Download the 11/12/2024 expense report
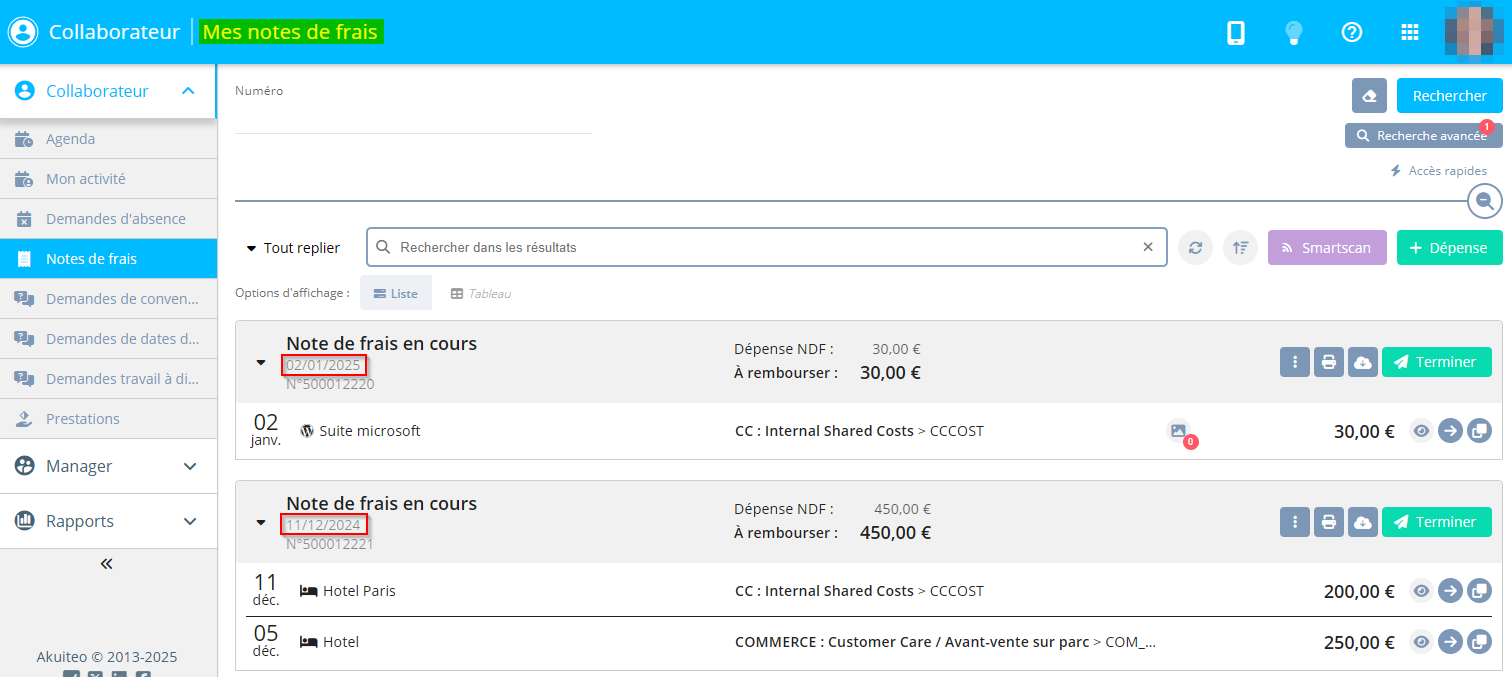 [1362, 522]
